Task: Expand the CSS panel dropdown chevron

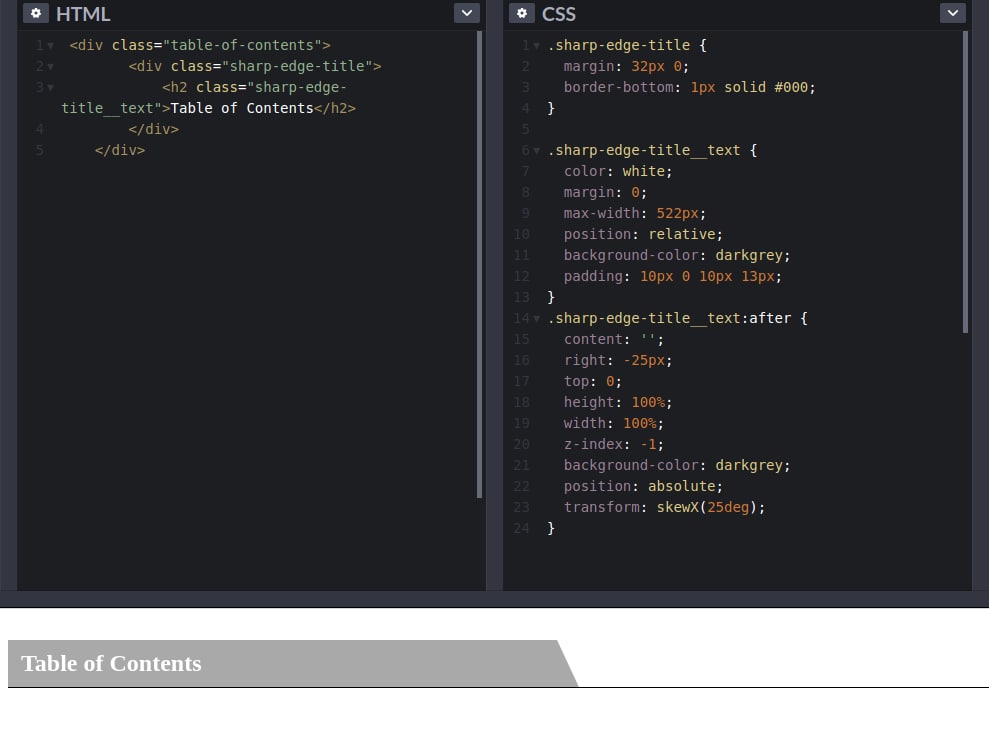Action: pyautogui.click(x=952, y=13)
